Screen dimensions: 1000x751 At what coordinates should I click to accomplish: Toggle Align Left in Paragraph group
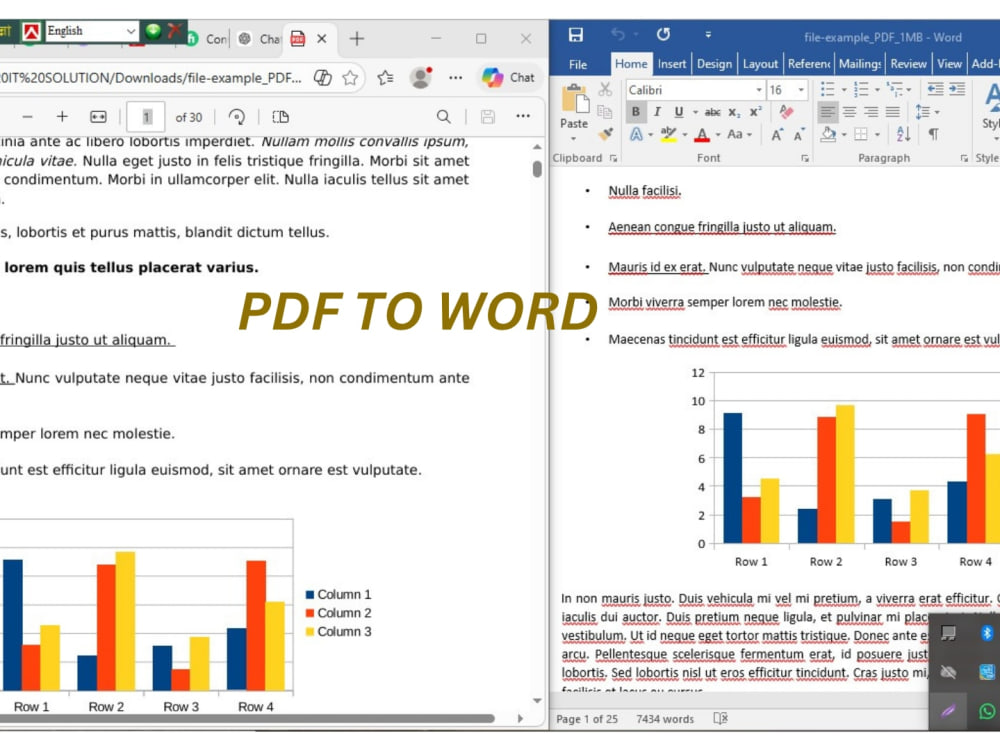[827, 112]
